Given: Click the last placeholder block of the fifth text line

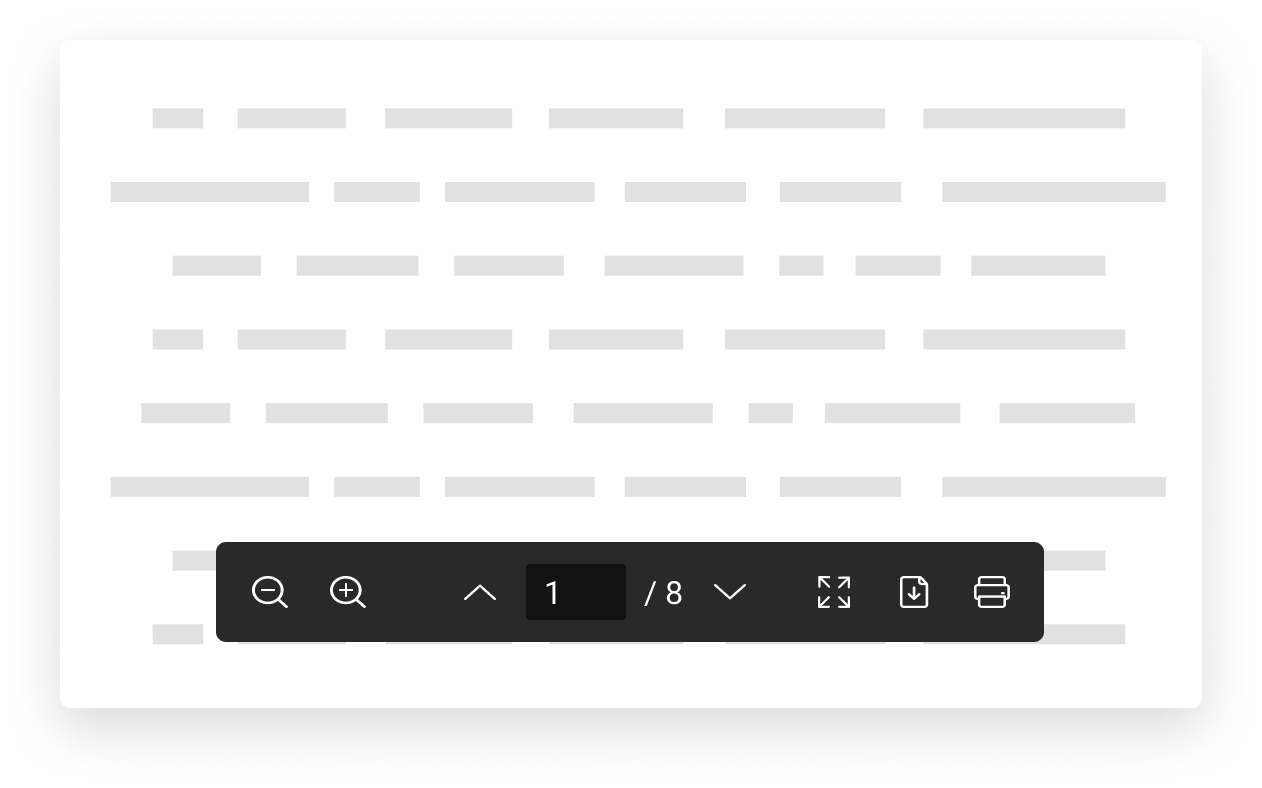Looking at the screenshot, I should pos(1067,413).
